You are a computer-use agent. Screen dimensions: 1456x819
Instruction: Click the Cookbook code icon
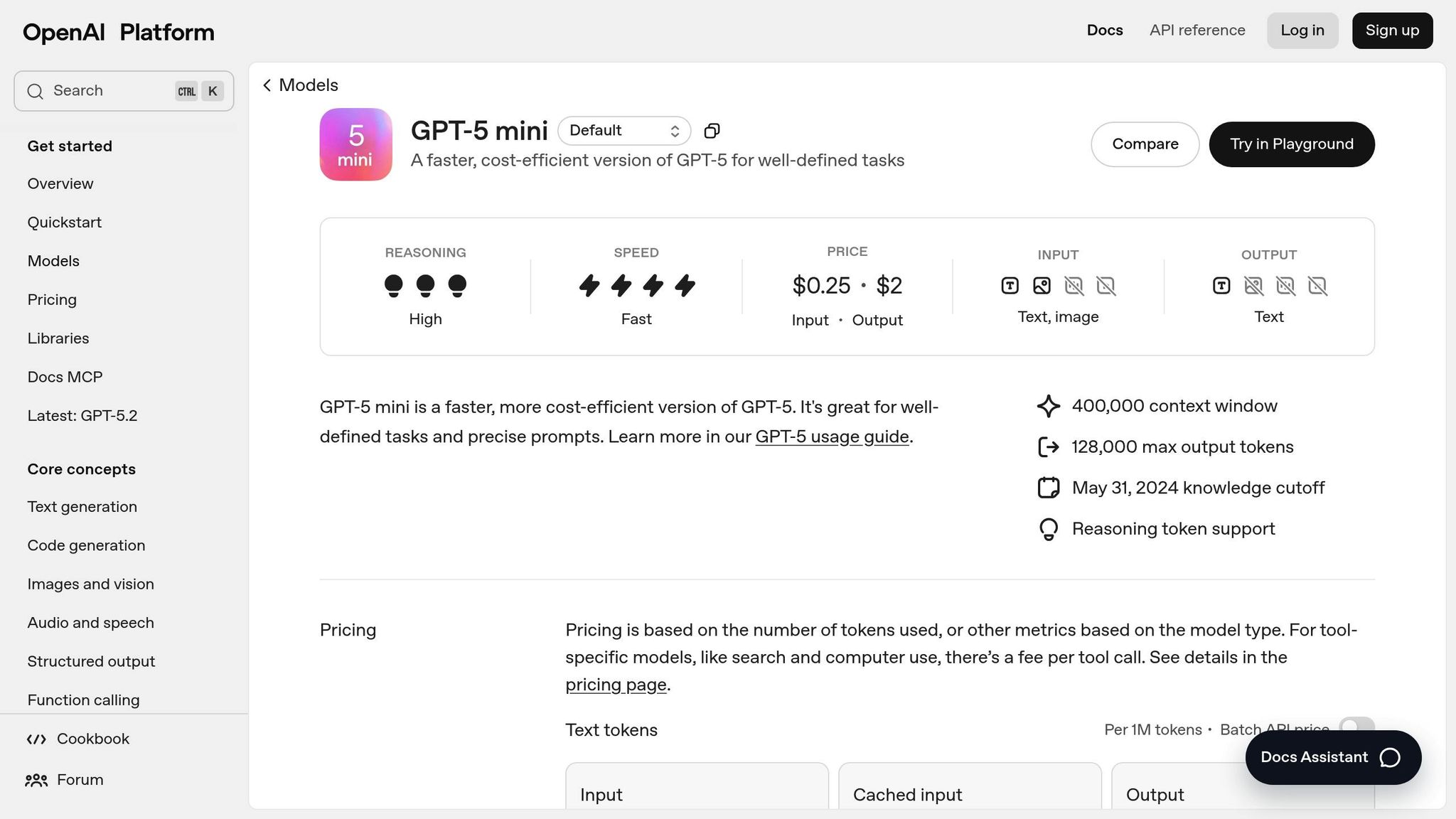point(36,739)
